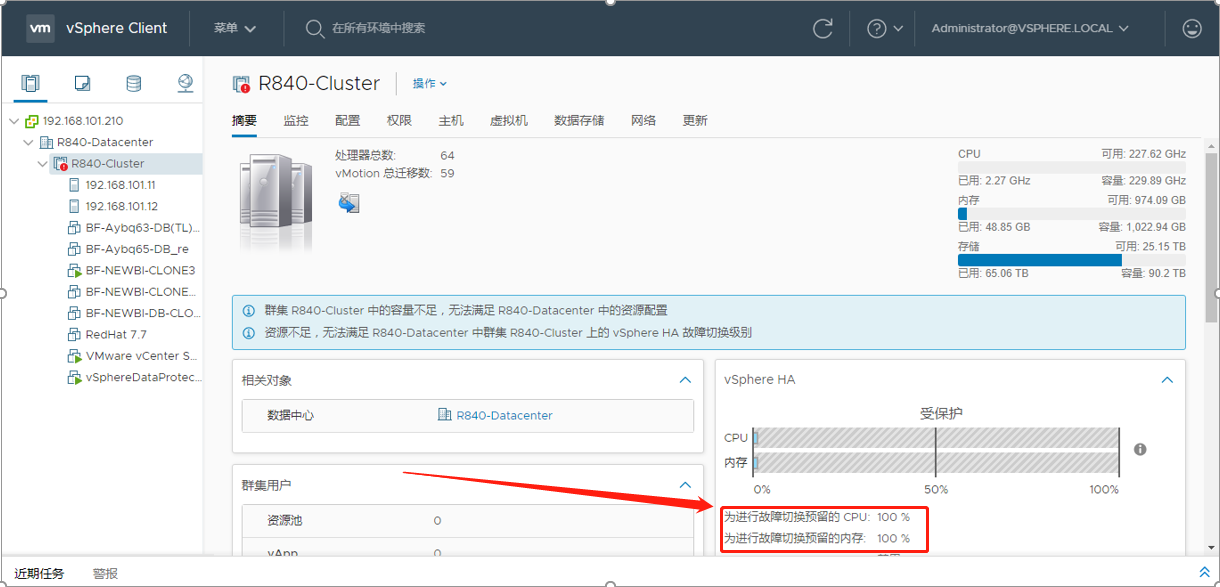Click 为进行故障切换预留的内存 text
The image size is (1220, 587).
(795, 538)
